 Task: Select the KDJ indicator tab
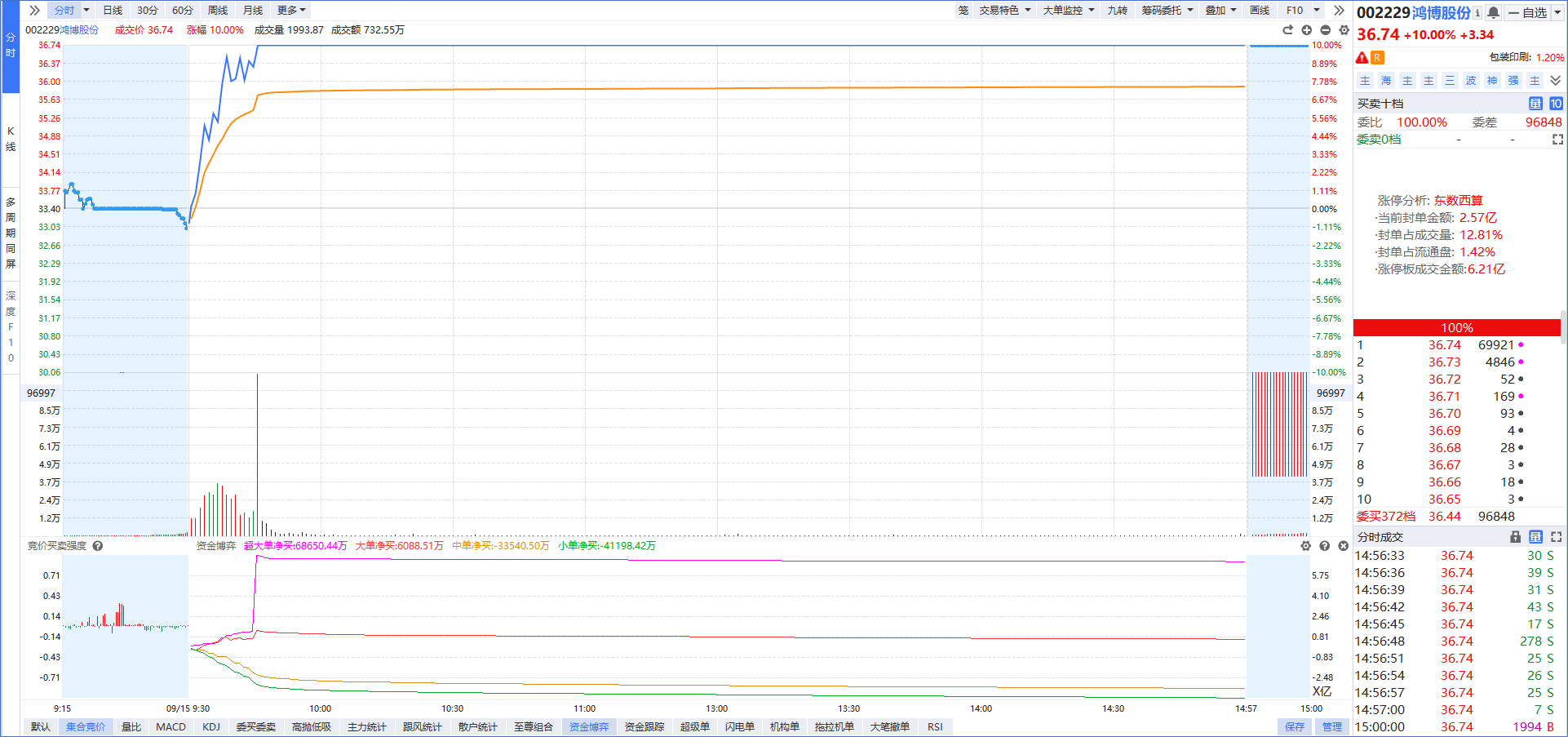coord(211,727)
